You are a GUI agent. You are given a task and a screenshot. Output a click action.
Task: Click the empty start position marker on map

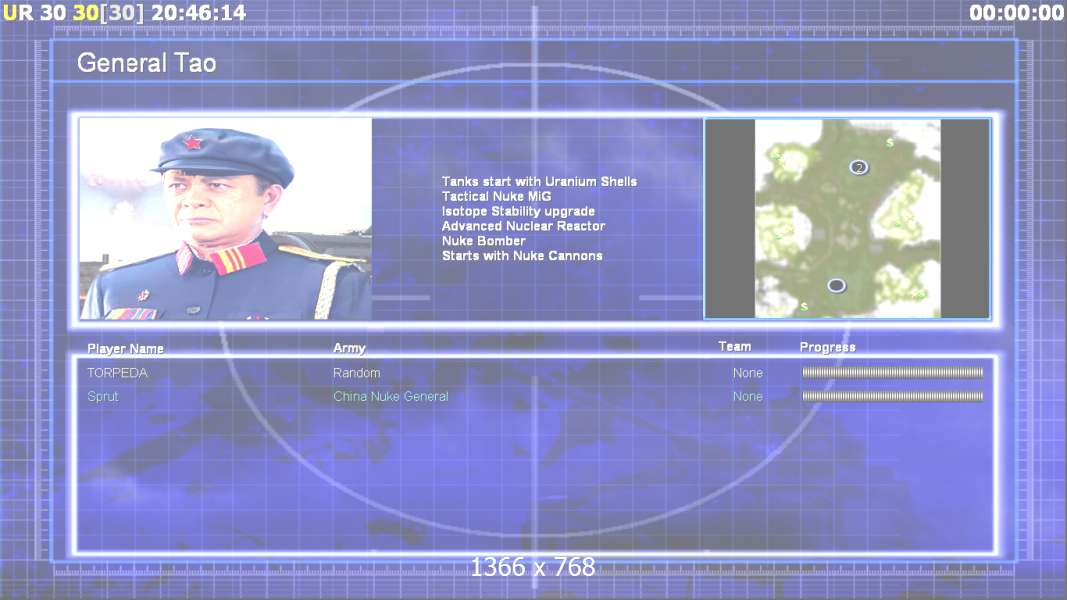pyautogui.click(x=836, y=286)
